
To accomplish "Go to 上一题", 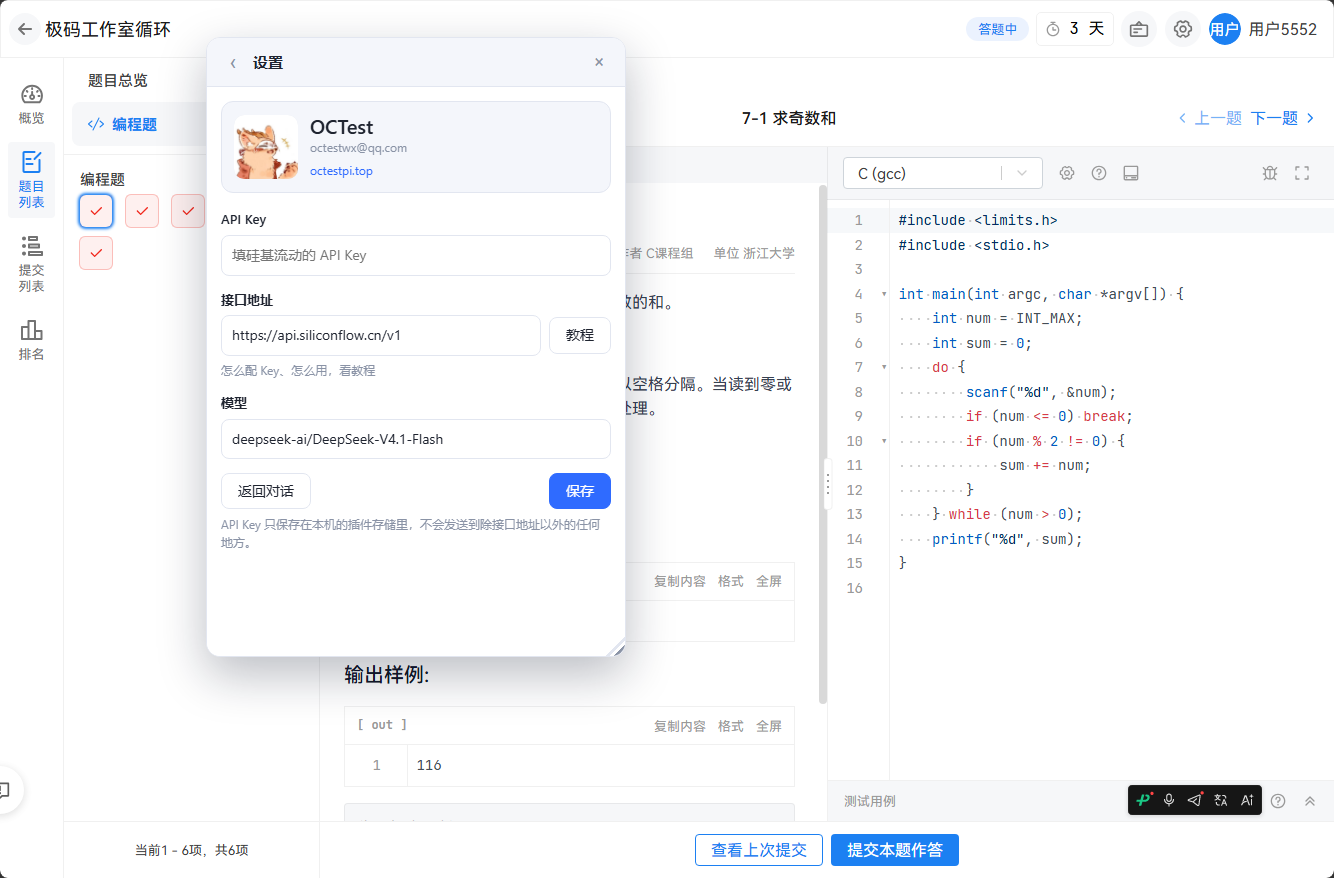I will tap(1210, 118).
